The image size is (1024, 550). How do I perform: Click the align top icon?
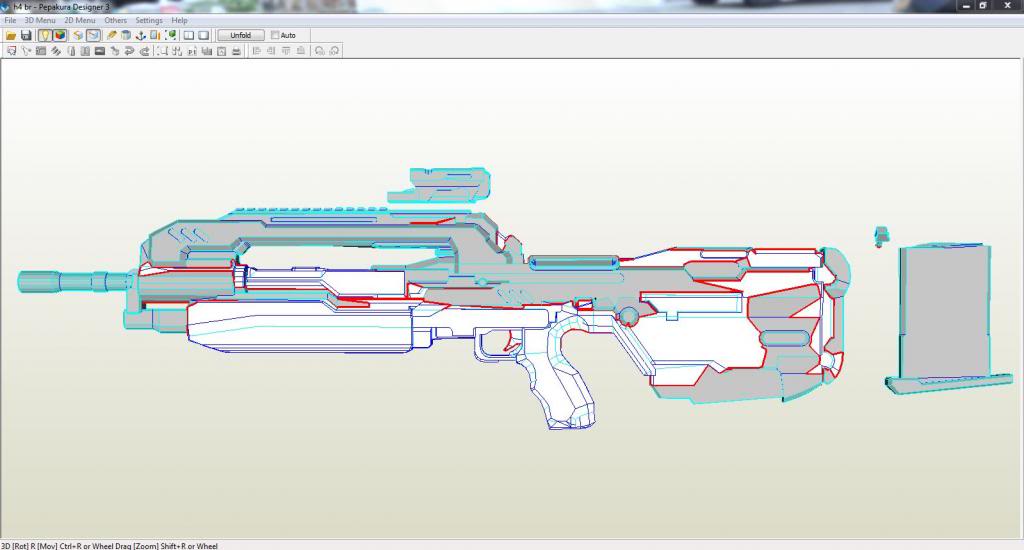(x=285, y=51)
